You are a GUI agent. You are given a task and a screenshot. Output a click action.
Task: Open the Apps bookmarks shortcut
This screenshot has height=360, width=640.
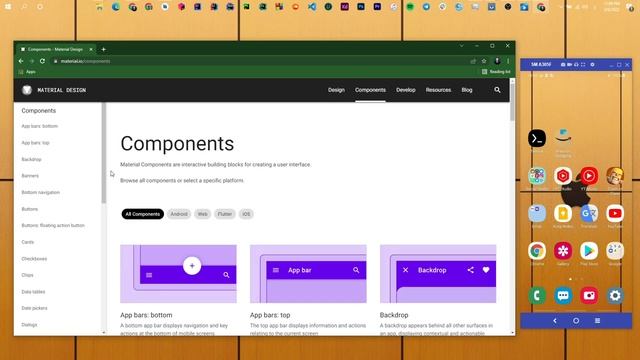[x=27, y=72]
